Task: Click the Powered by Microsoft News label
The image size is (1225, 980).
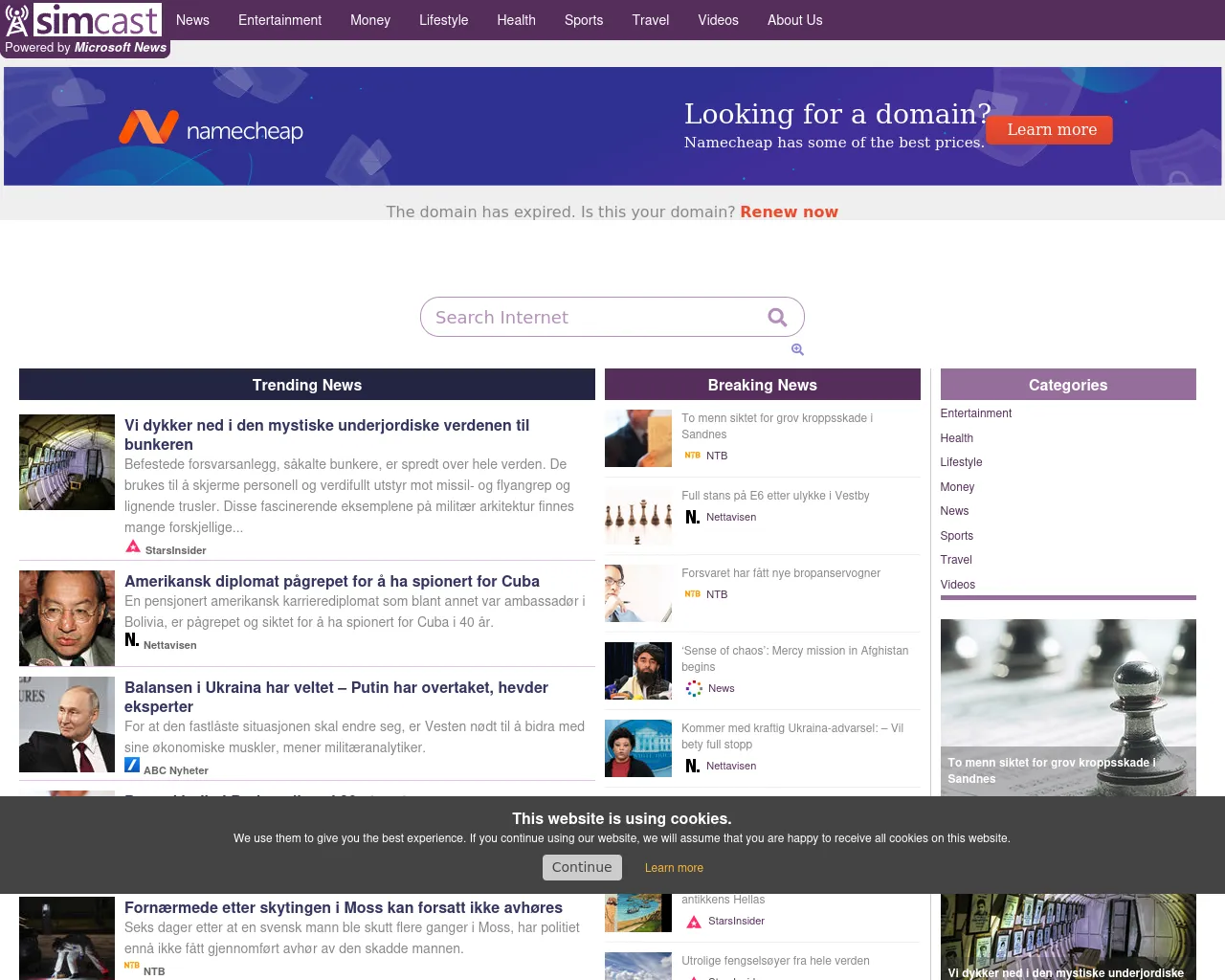Action: click(86, 48)
